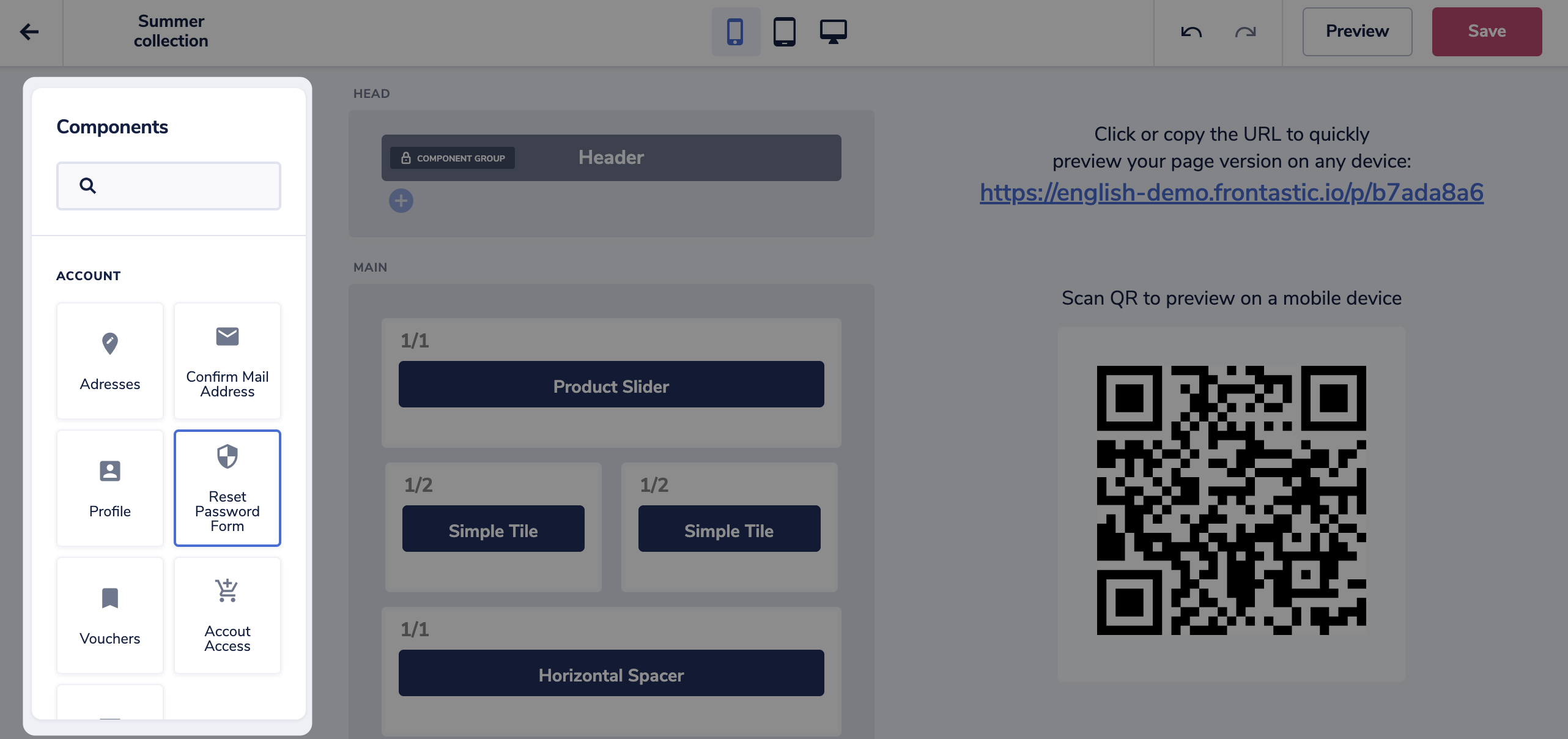
Task: Select the Horizontal Spacer block
Action: tap(612, 673)
